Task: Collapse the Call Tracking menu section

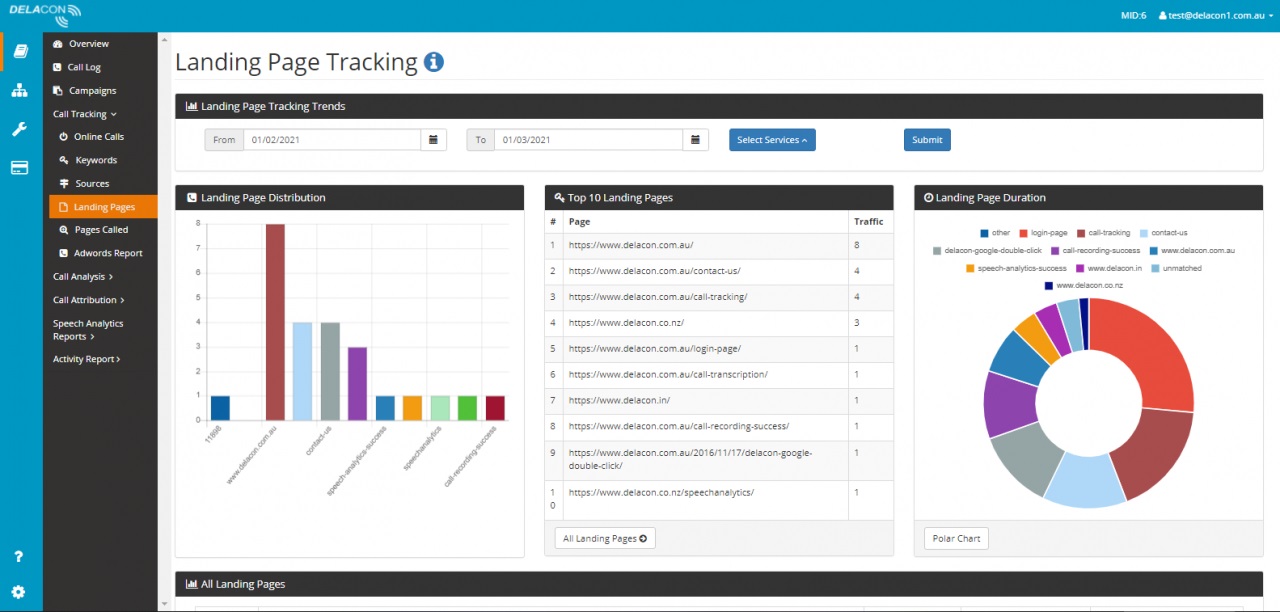Action: coord(85,114)
